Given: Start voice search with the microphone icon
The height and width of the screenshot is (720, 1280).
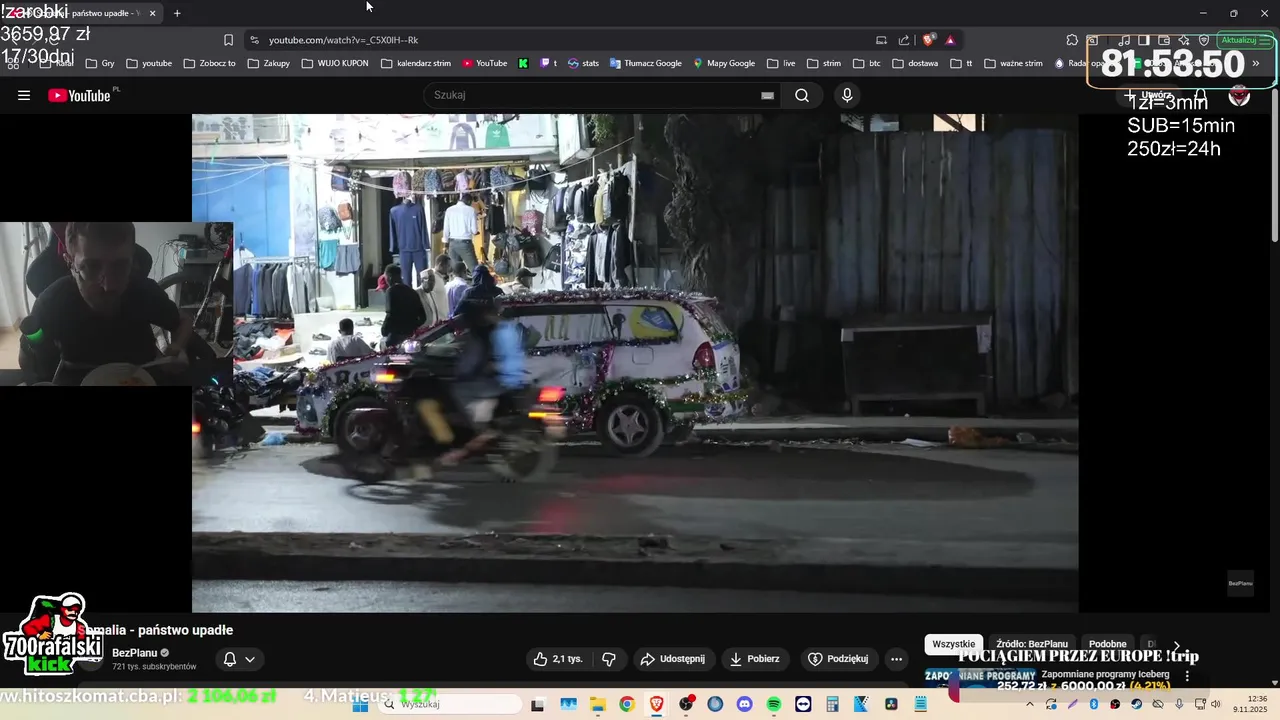Looking at the screenshot, I should tap(847, 95).
